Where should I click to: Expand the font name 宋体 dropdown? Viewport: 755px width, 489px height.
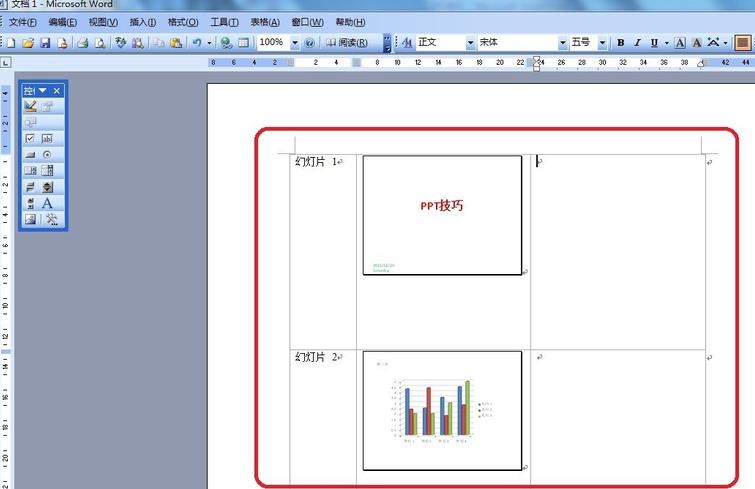[x=562, y=43]
